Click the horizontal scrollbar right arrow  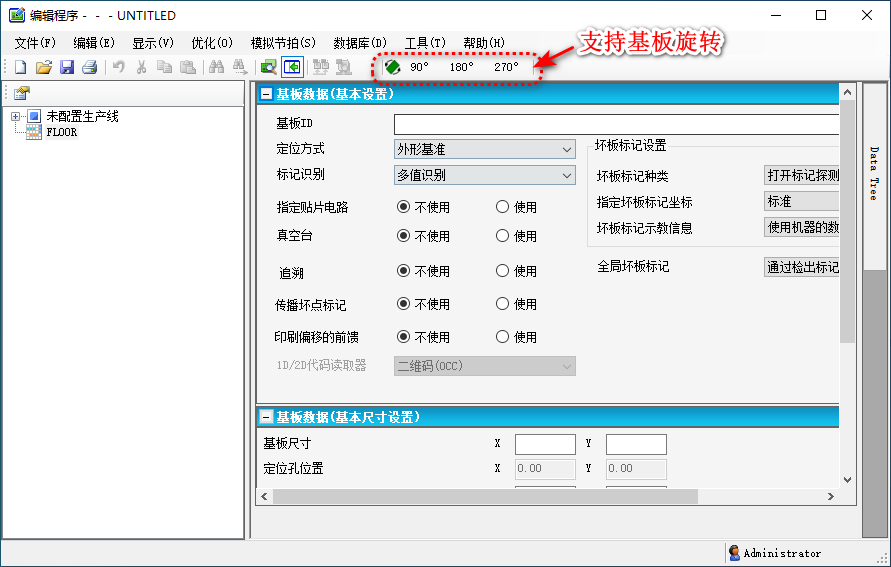(830, 496)
